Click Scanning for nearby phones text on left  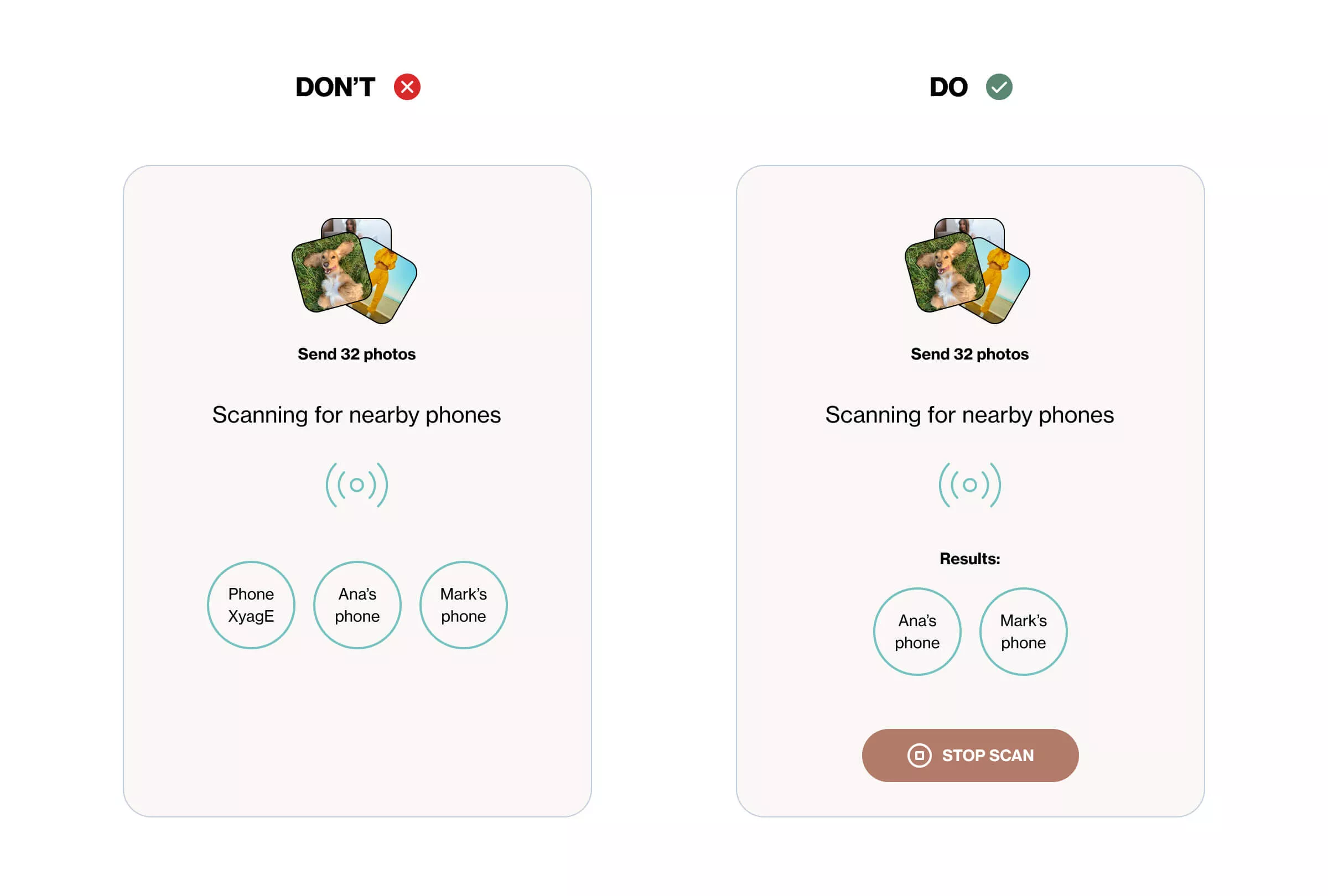point(356,415)
